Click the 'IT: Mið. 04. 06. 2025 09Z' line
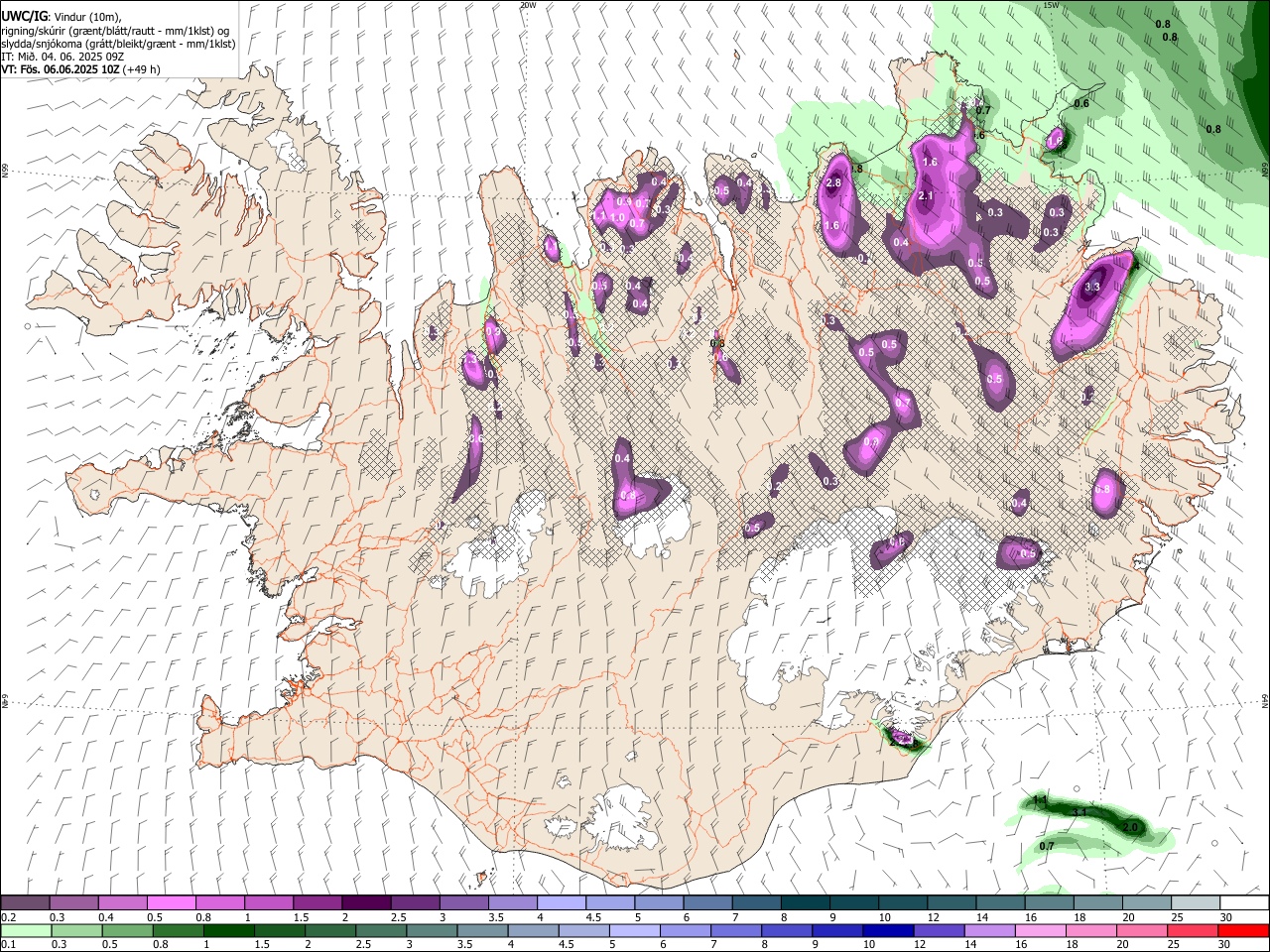This screenshot has height=952, width=1270. 63,58
